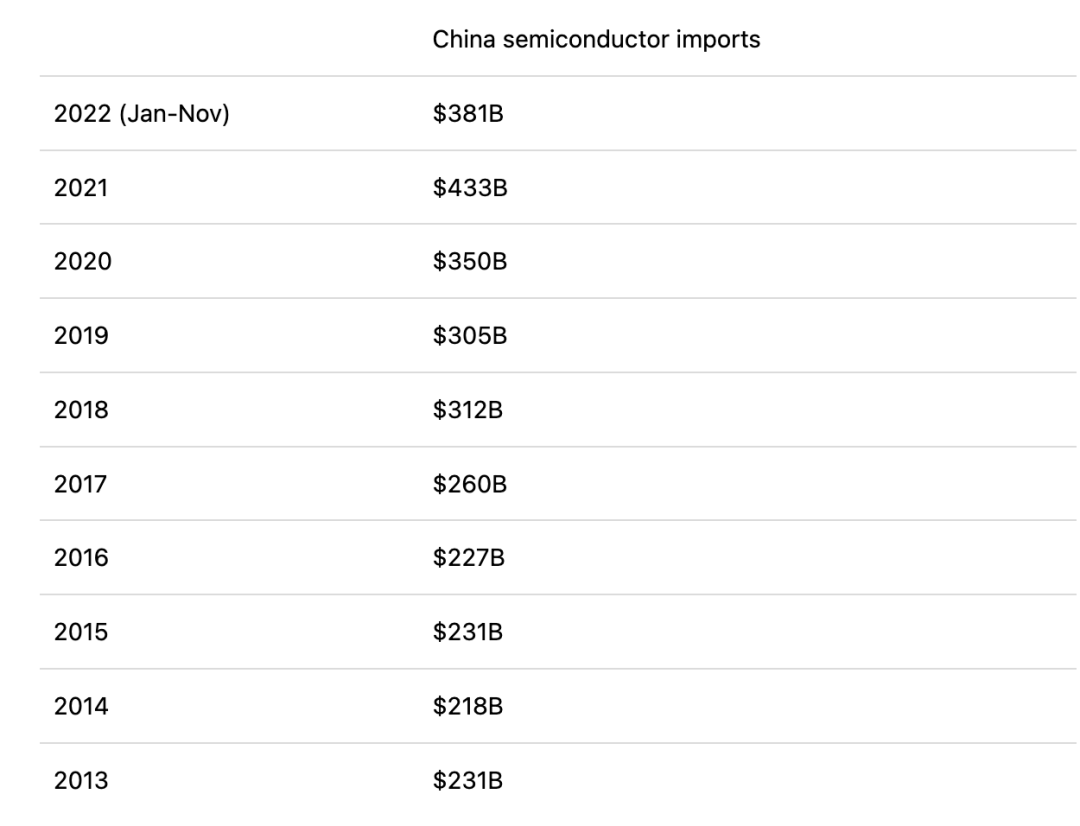
Task: Click the $227B import value
Action: click(x=469, y=557)
